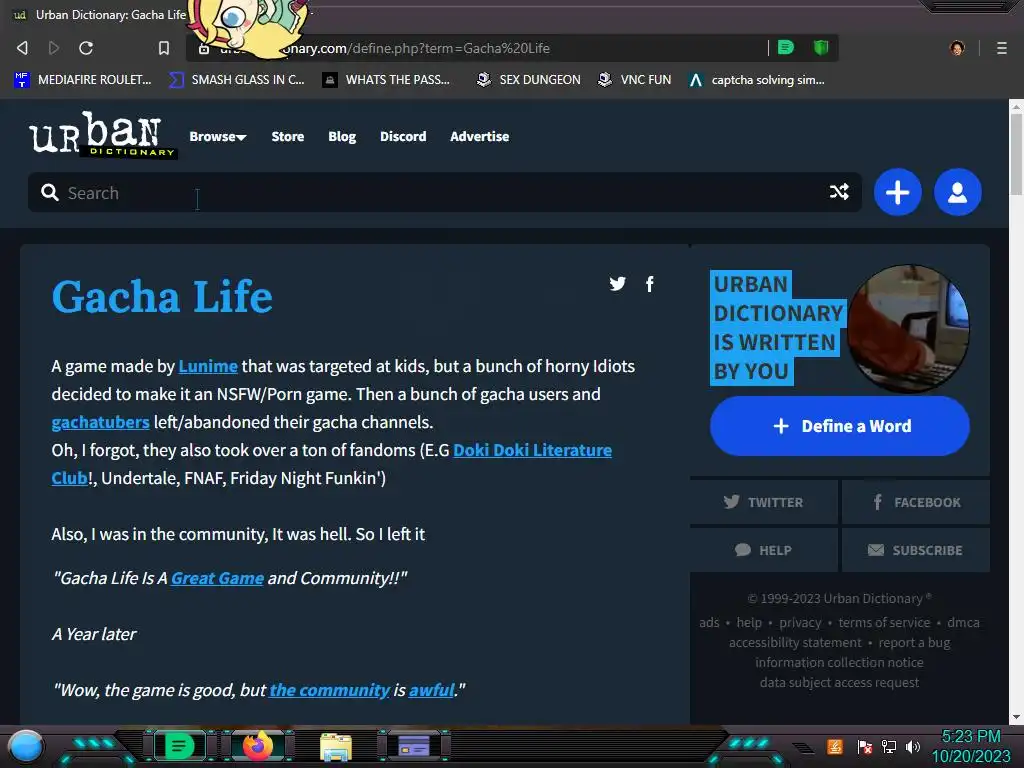Open the privacy footer link
Image resolution: width=1024 pixels, height=768 pixels.
pyautogui.click(x=800, y=622)
